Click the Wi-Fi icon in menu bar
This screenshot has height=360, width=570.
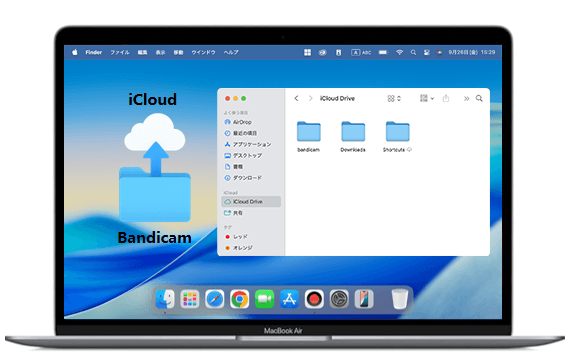400,52
